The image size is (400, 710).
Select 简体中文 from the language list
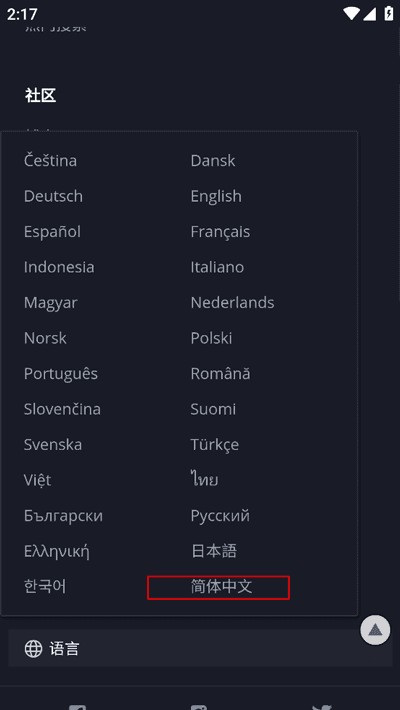coord(221,587)
